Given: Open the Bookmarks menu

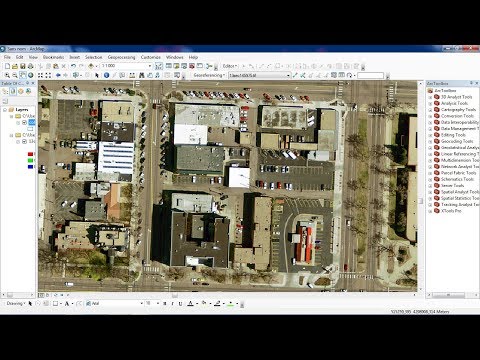Looking at the screenshot, I should point(53,57).
